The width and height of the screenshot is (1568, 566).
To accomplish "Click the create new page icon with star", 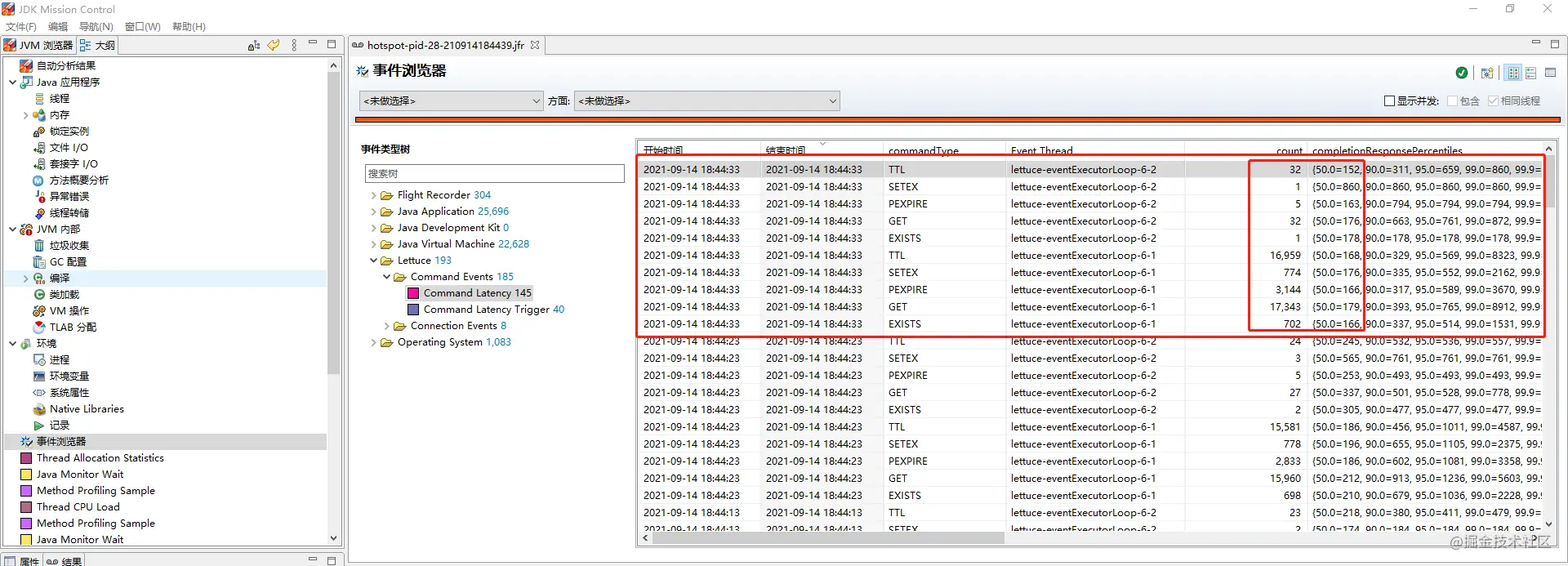I will coord(1487,73).
